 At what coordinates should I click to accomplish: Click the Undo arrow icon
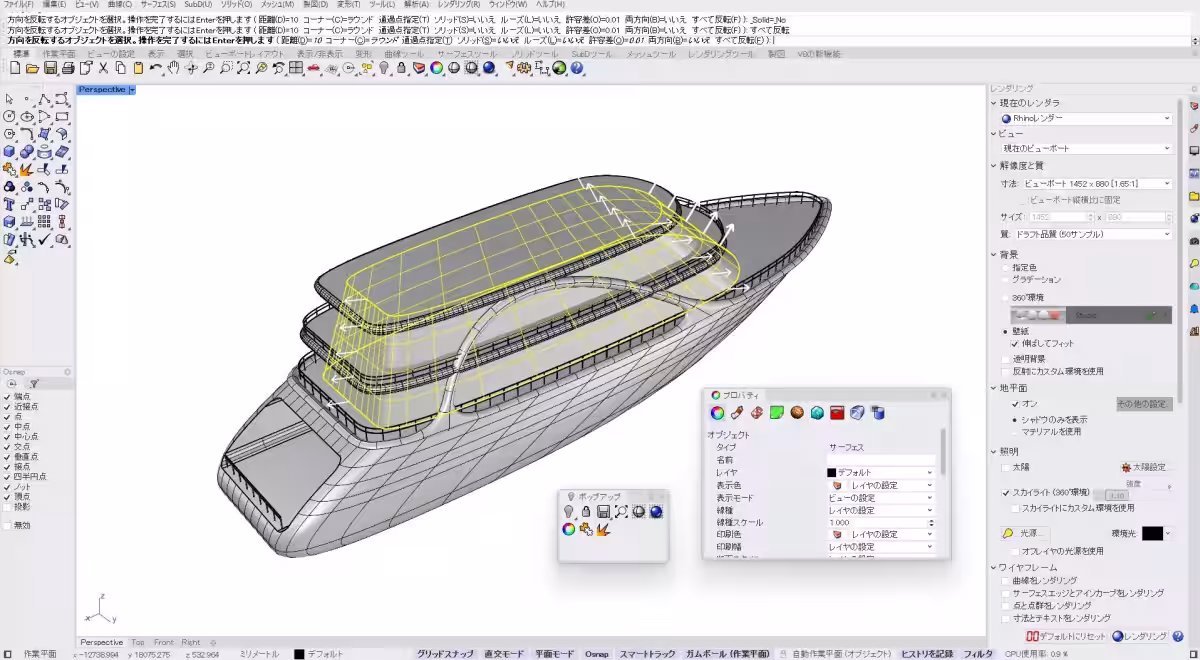[x=155, y=68]
